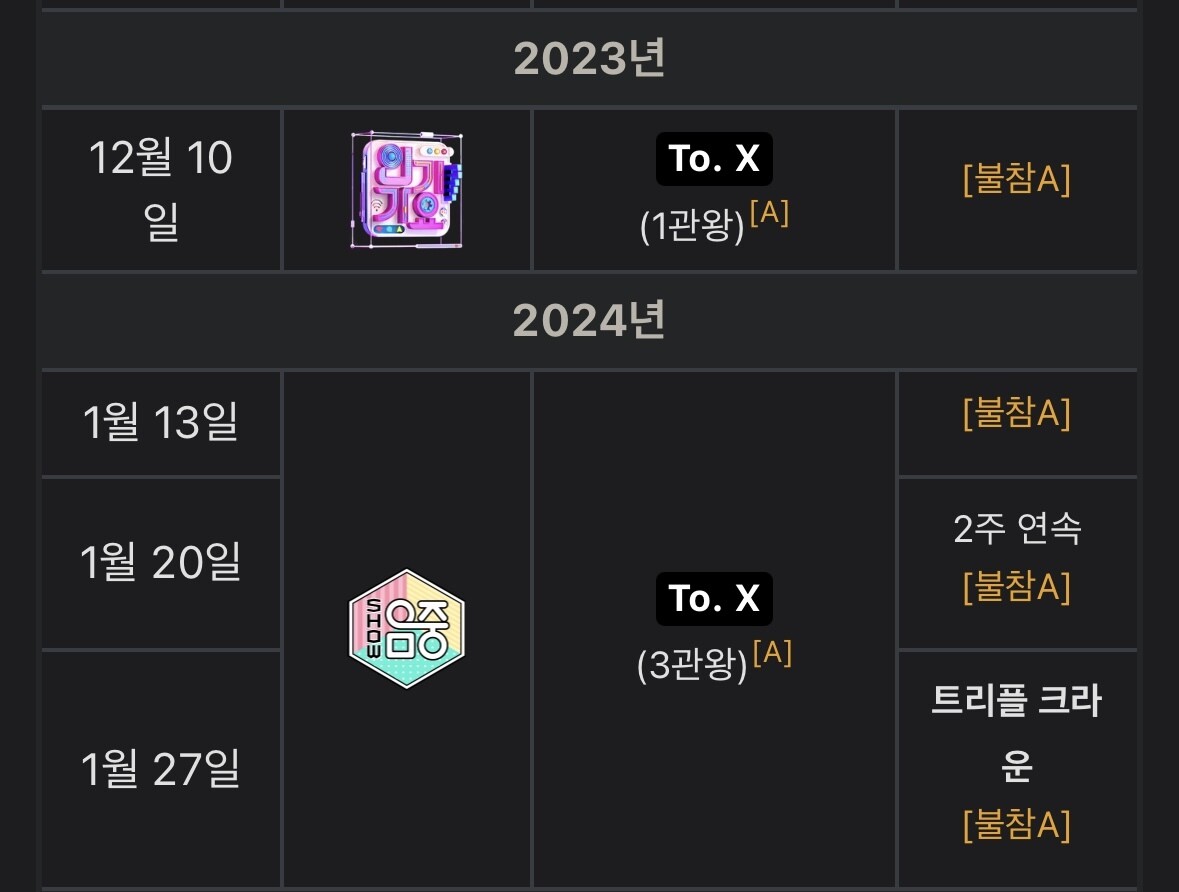1179x892 pixels.
Task: Select the 2024년 section header
Action: [589, 321]
